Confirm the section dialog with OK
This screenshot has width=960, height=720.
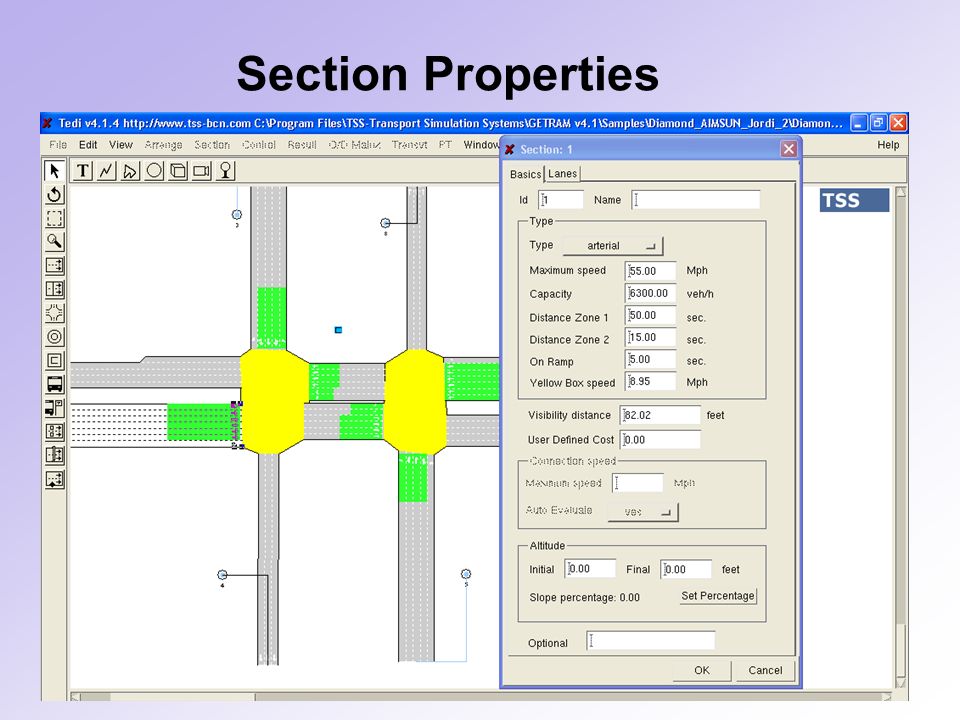tap(702, 670)
